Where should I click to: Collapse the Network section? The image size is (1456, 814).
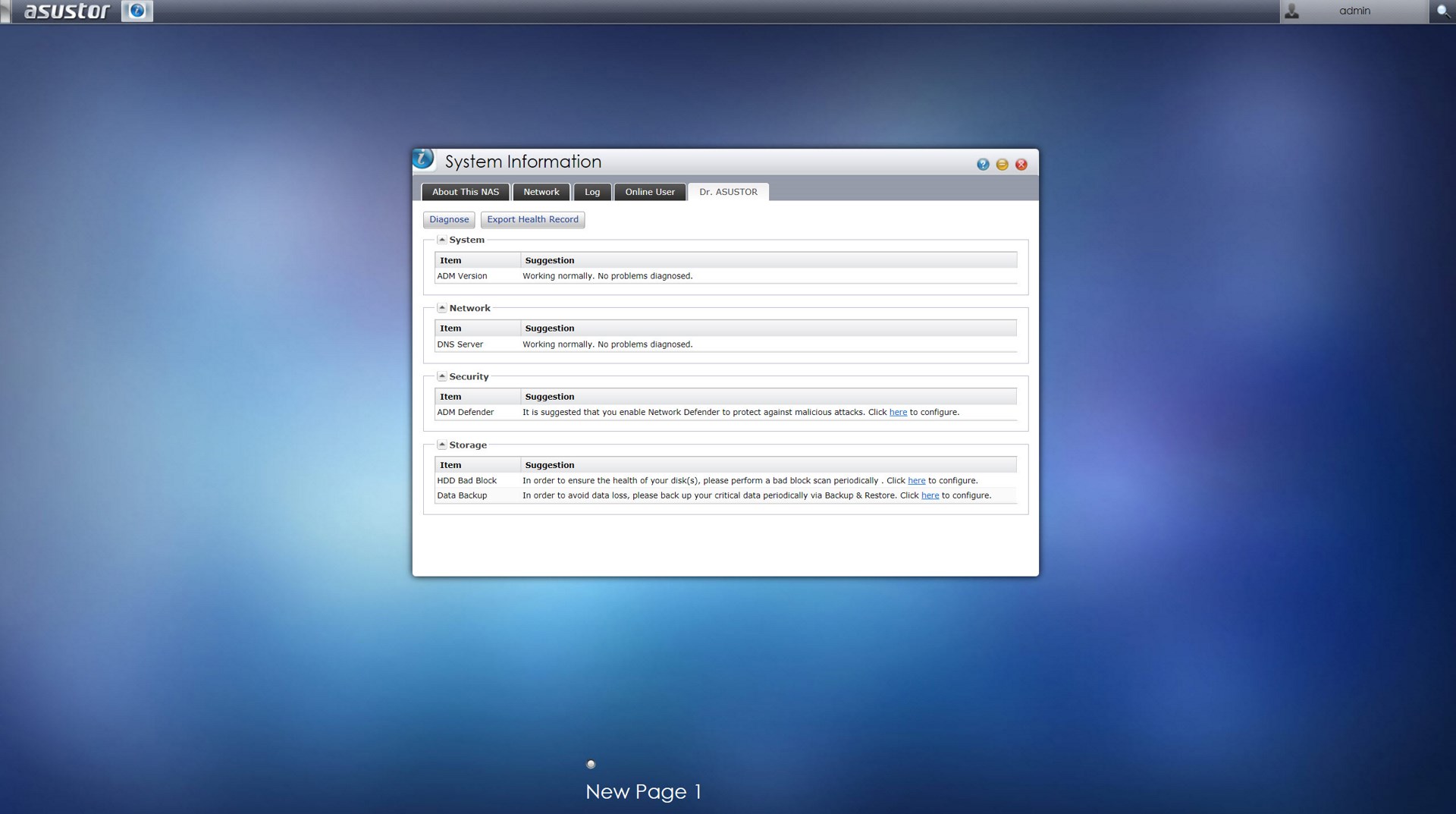point(441,308)
